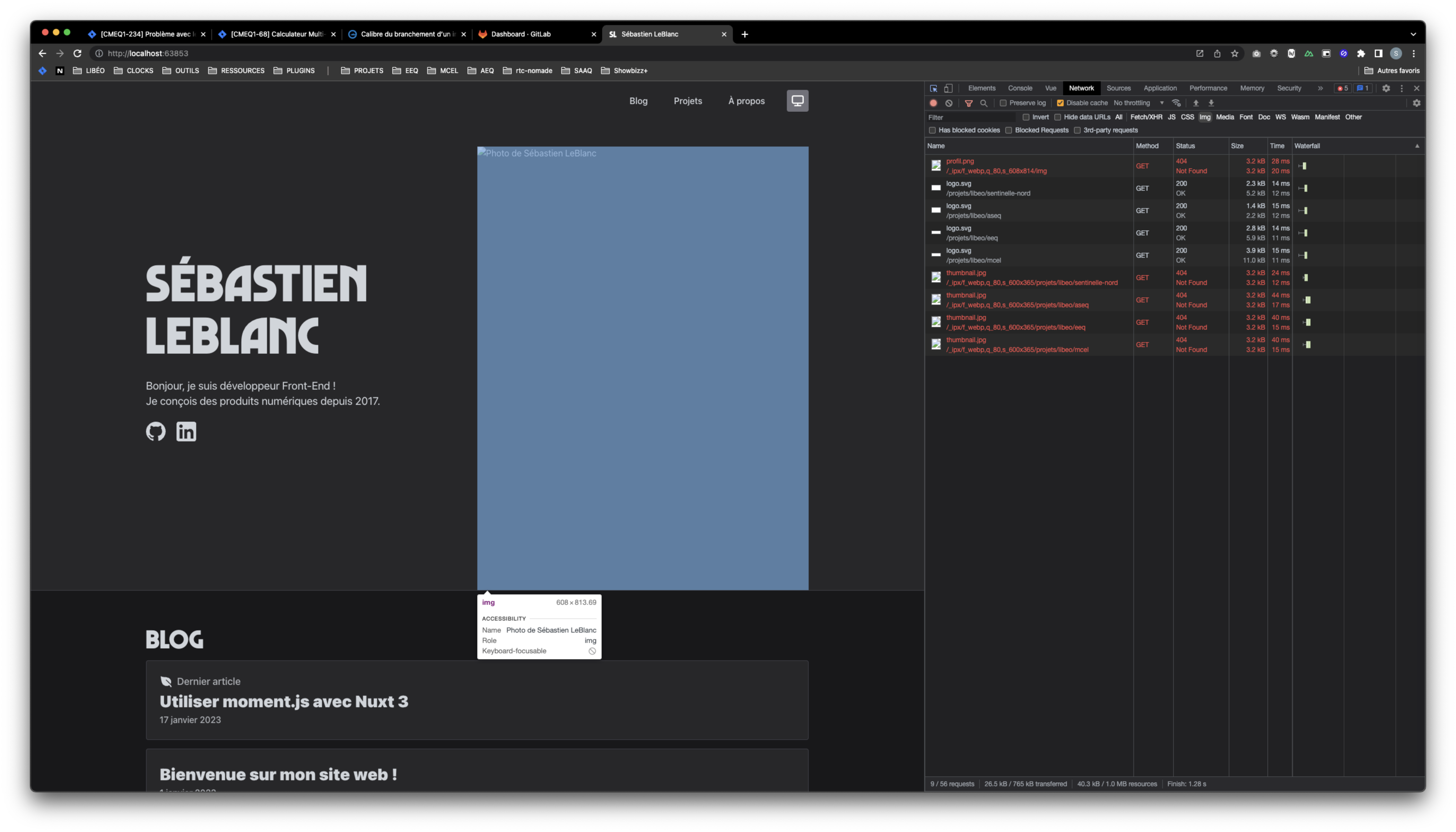Open article Utiliser moment.js avec Nuxt 3
The image size is (1456, 832).
pos(284,702)
